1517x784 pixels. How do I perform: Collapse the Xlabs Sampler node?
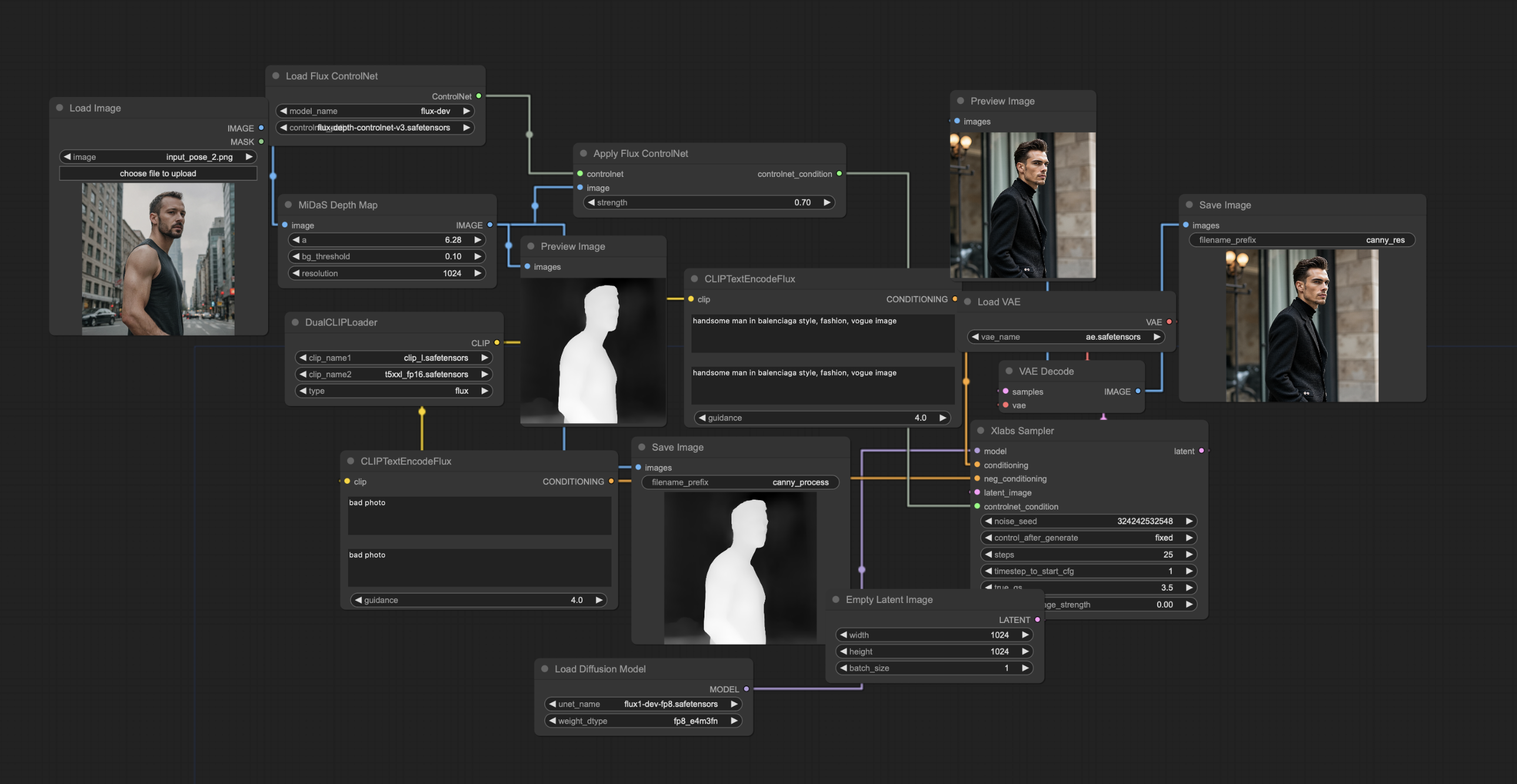pyautogui.click(x=981, y=431)
